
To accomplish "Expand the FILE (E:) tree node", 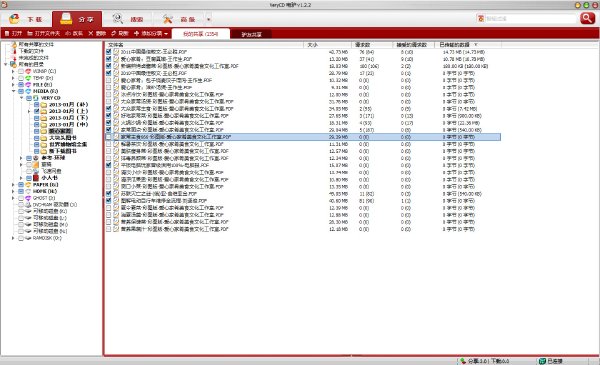I will [x=13, y=85].
